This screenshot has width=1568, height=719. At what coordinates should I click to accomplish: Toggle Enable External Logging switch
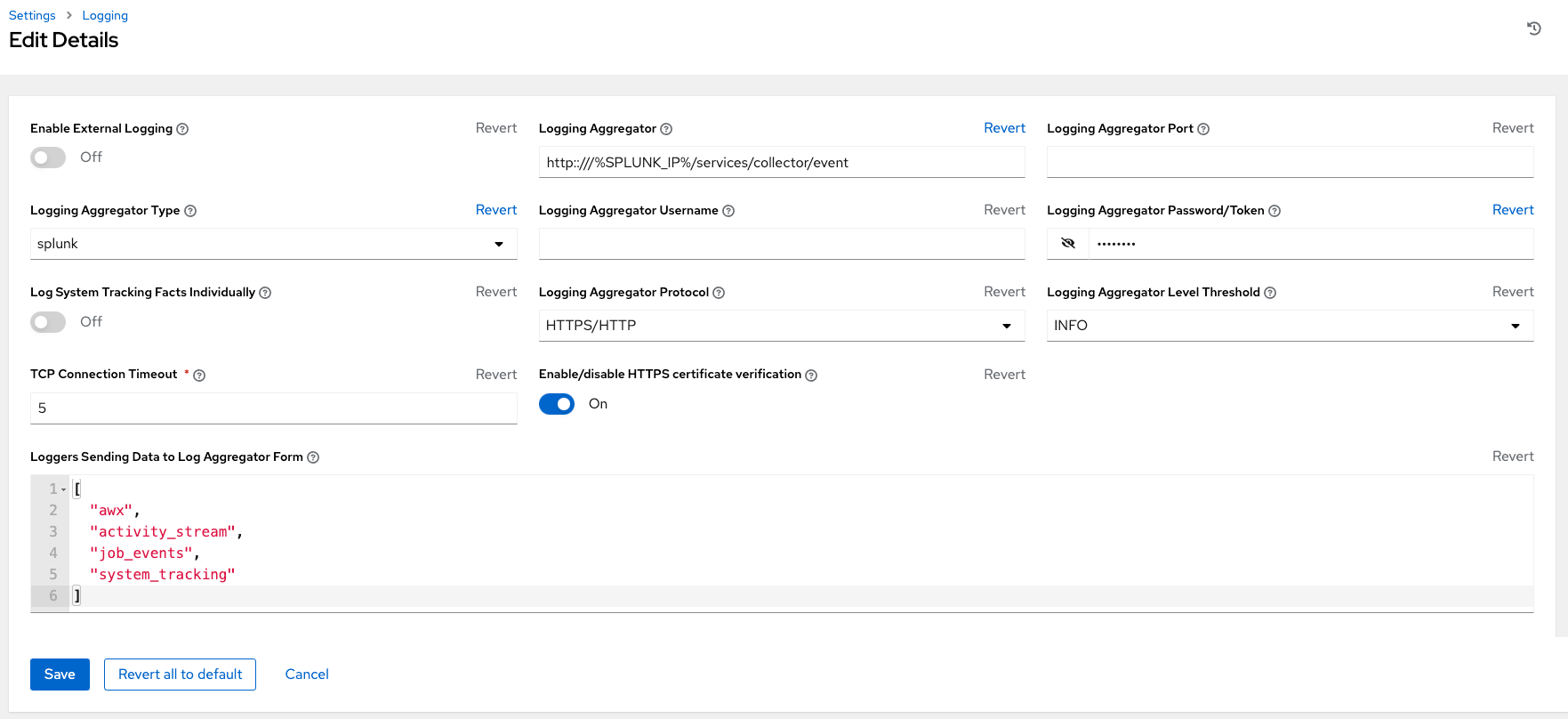[x=48, y=158]
